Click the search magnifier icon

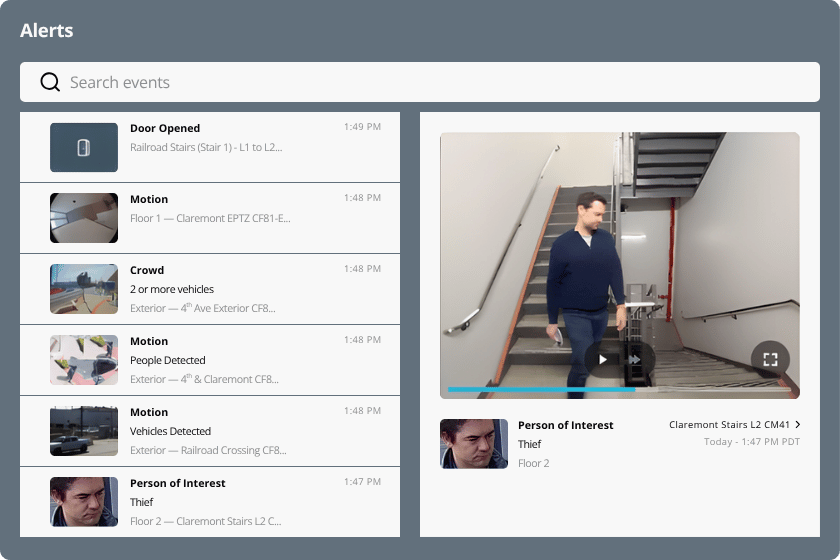(50, 82)
